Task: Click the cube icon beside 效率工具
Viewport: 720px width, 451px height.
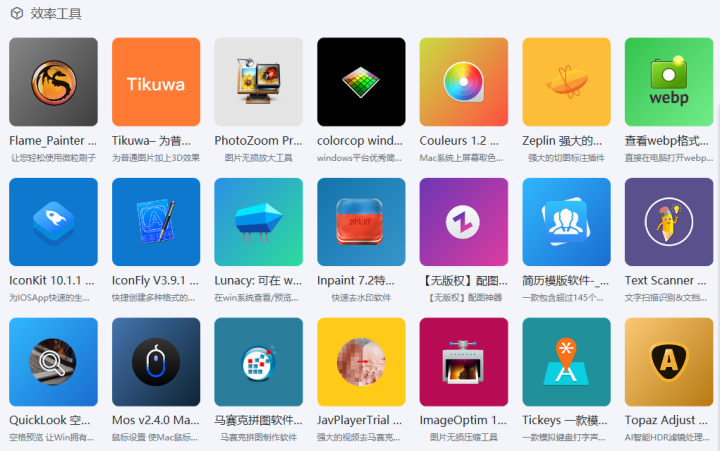Action: pos(17,14)
